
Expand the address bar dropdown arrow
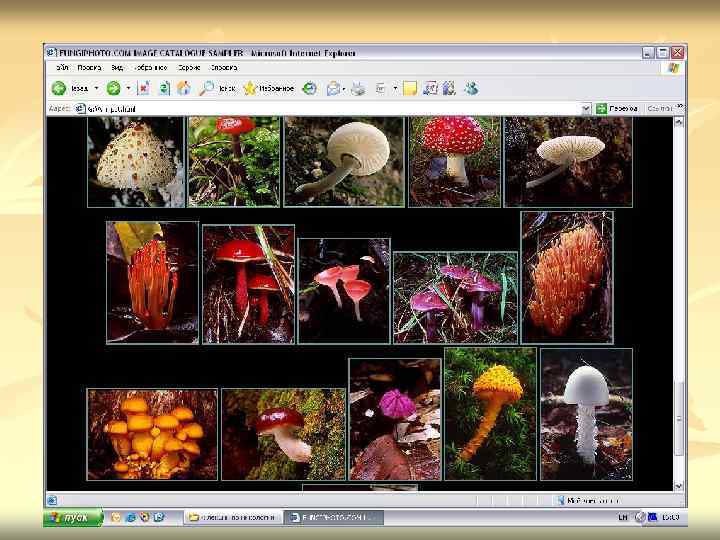tap(587, 107)
